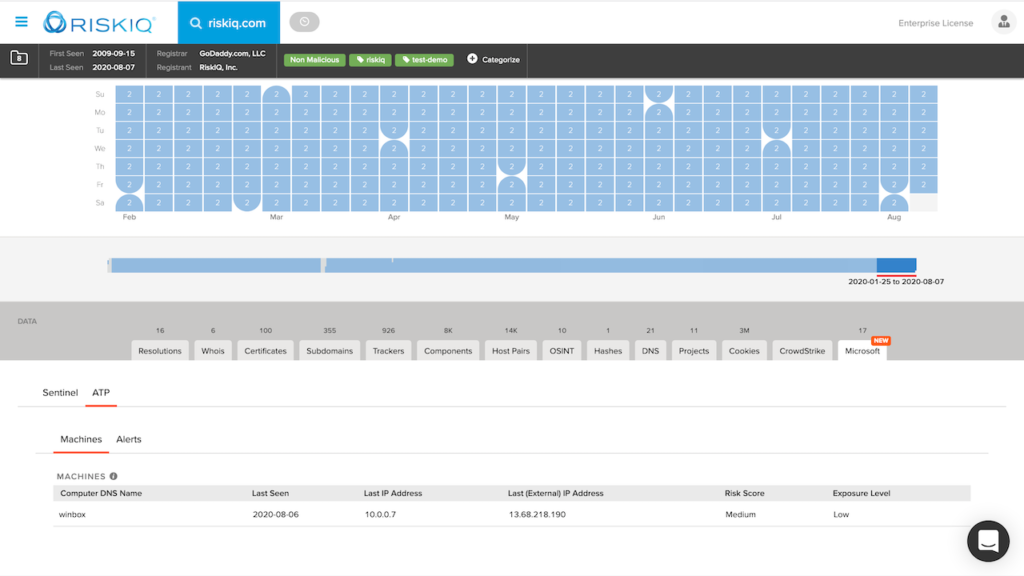Image resolution: width=1024 pixels, height=576 pixels.
Task: Click the Computer DNS Name column header
Action: coord(101,493)
